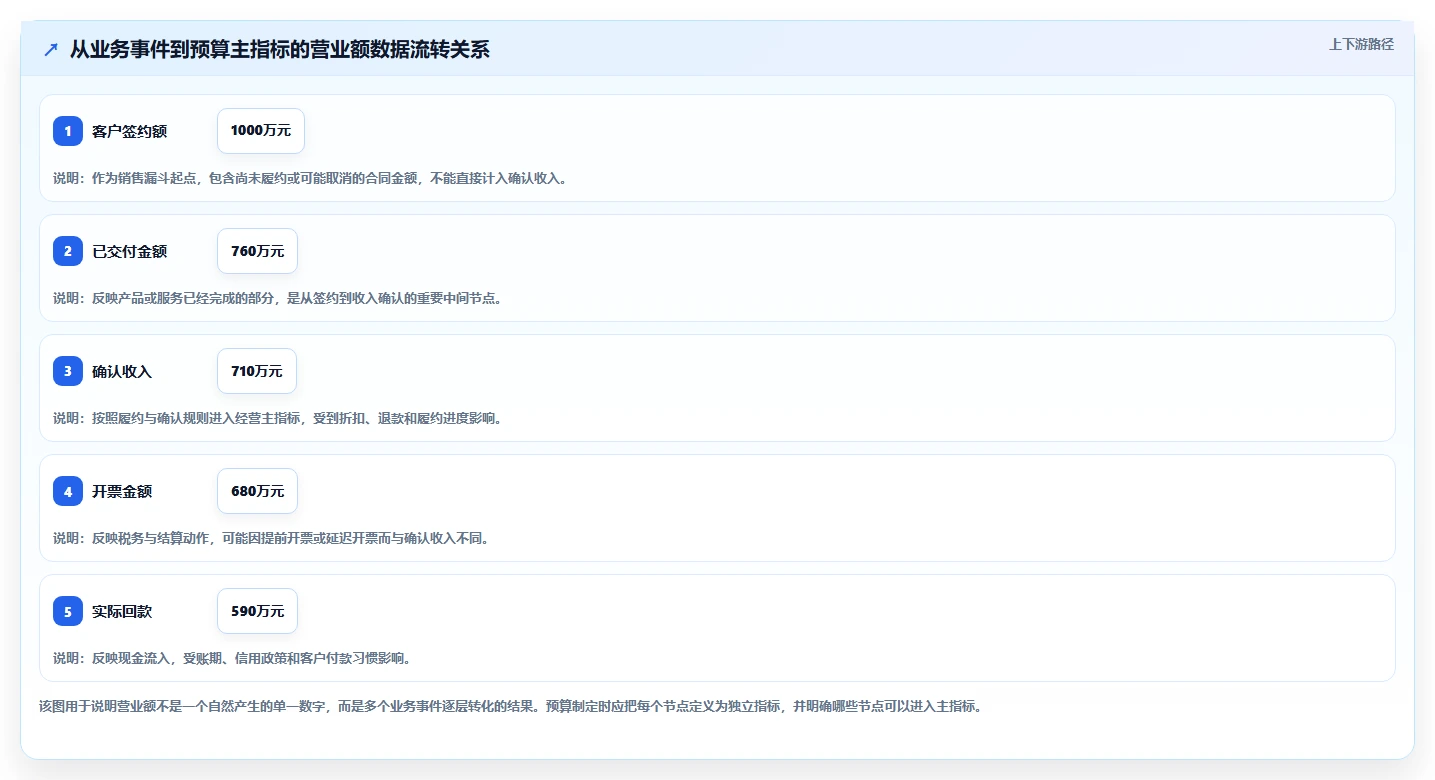This screenshot has width=1435, height=780.
Task: Click the step 1 number badge
Action: 68,131
